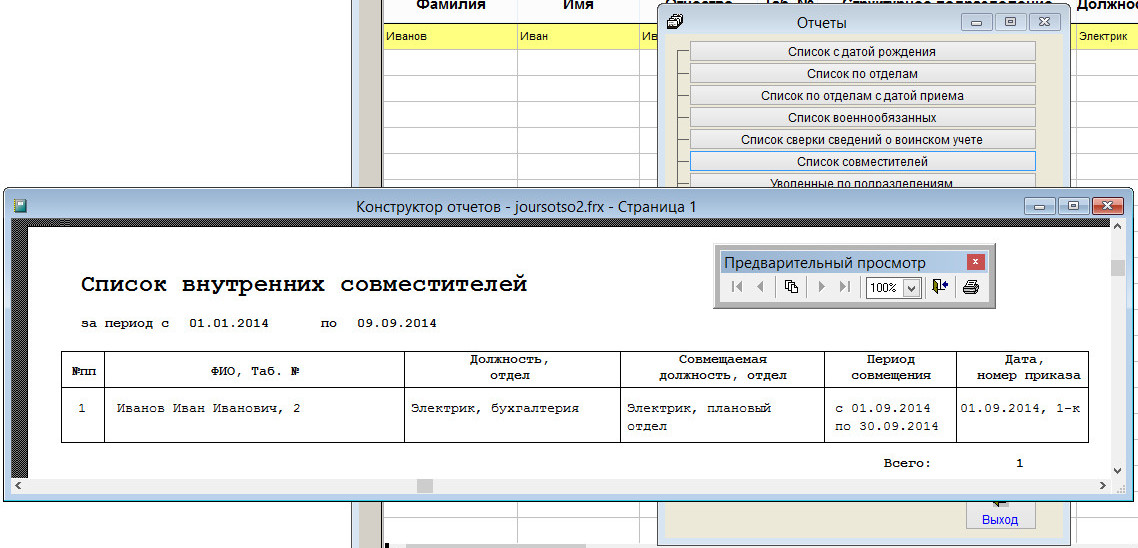1138x548 pixels.
Task: Click left arrow of horizontal scrollbar
Action: [x=17, y=485]
